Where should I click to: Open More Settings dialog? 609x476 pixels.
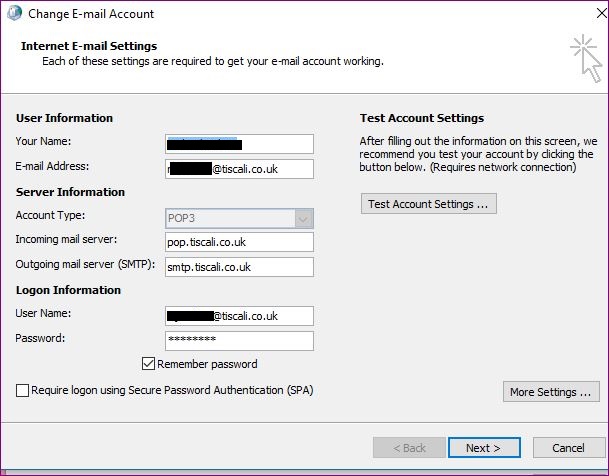click(553, 392)
